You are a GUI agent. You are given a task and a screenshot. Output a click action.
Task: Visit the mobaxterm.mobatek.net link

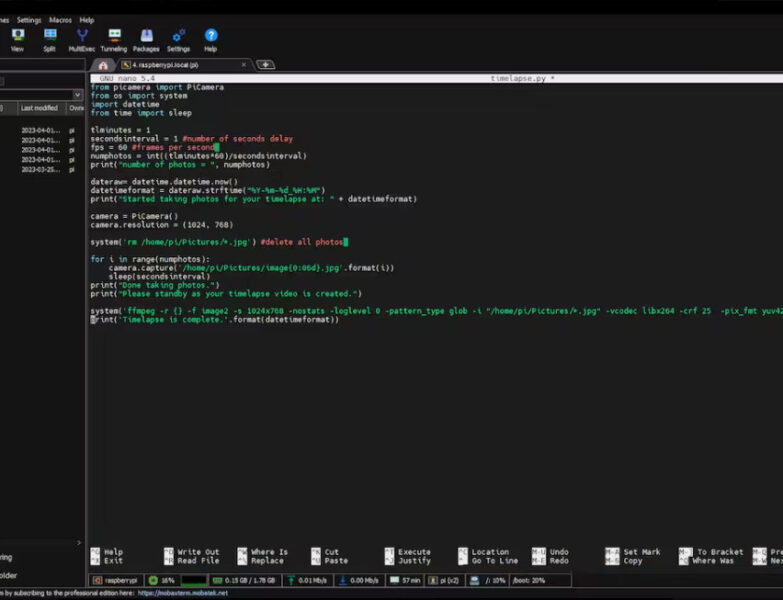182,593
